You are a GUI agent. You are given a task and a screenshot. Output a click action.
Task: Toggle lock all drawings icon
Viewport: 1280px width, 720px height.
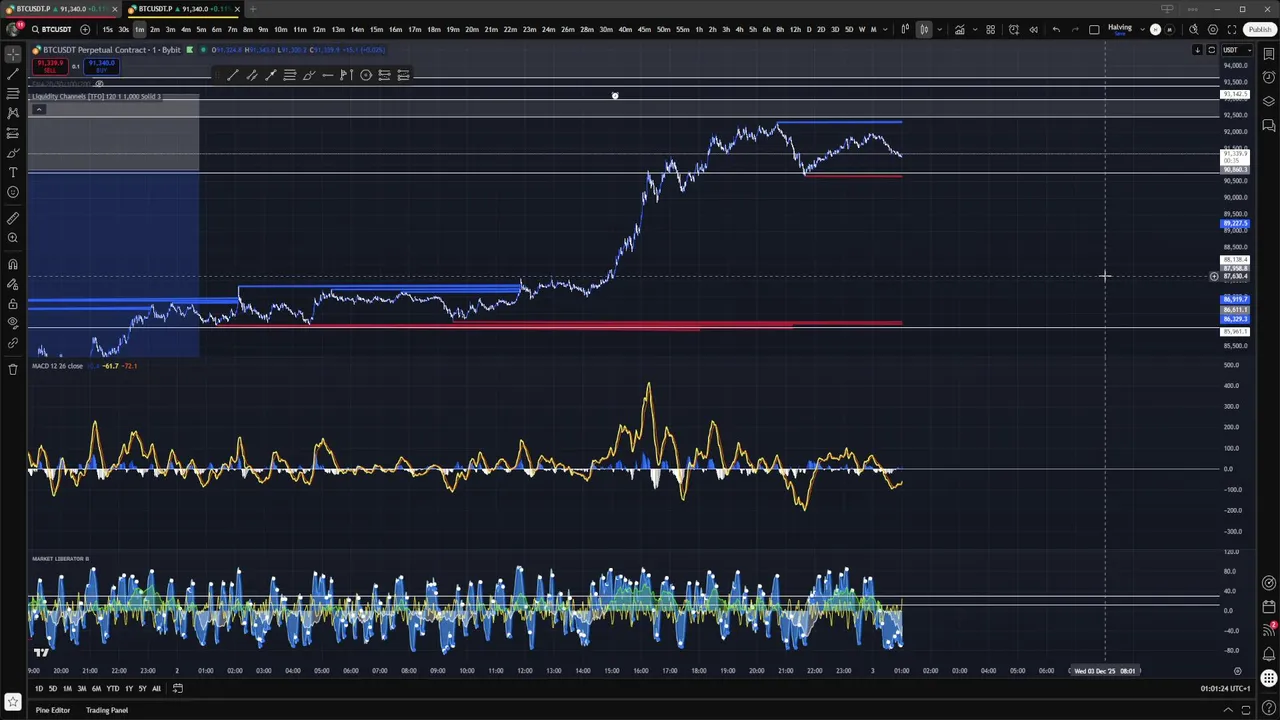(x=13, y=304)
